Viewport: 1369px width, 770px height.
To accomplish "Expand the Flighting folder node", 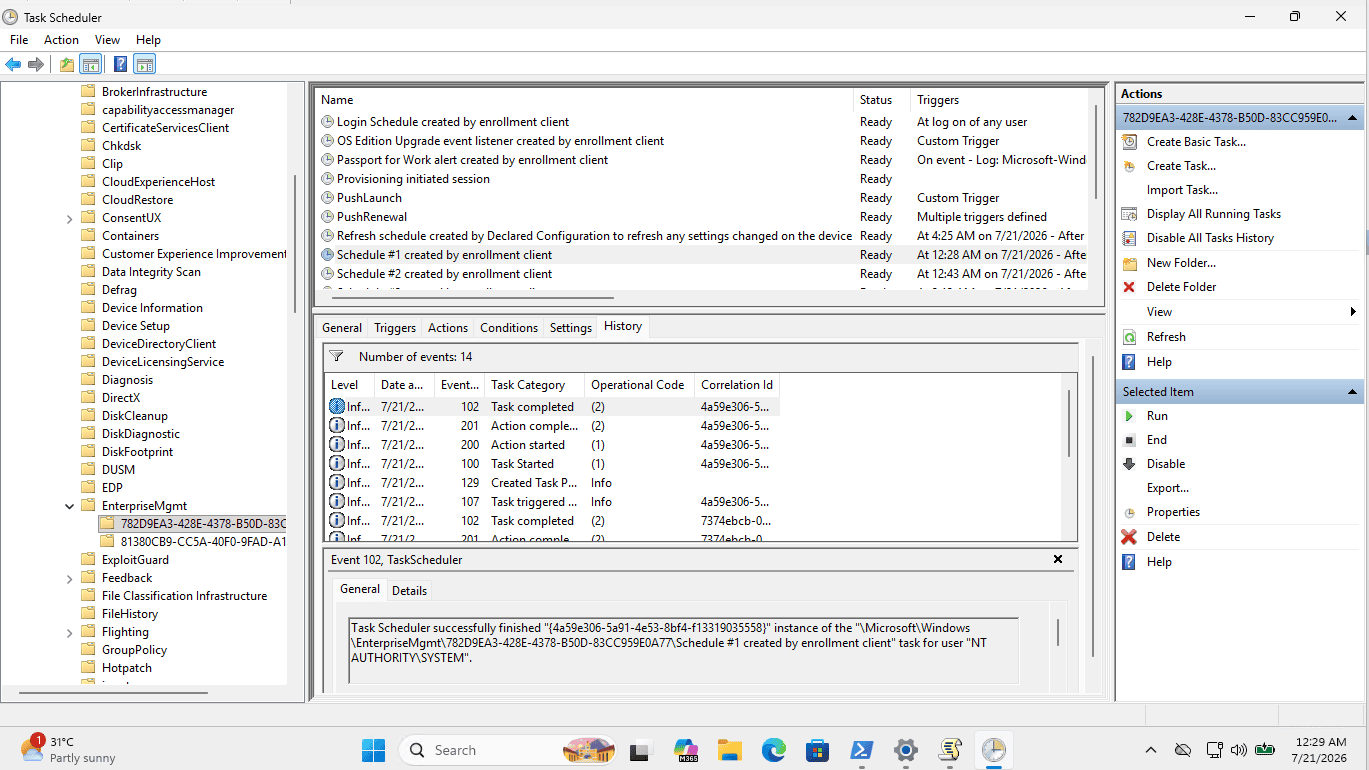I will [x=69, y=632].
